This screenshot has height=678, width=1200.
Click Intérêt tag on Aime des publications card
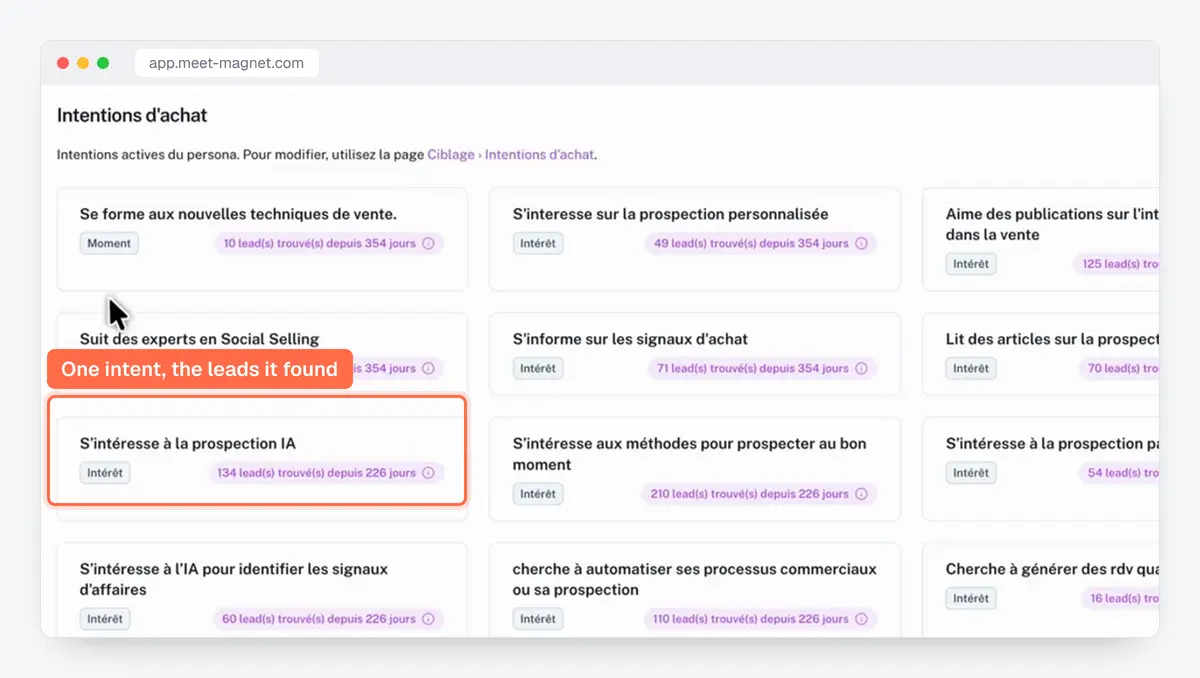pos(971,264)
